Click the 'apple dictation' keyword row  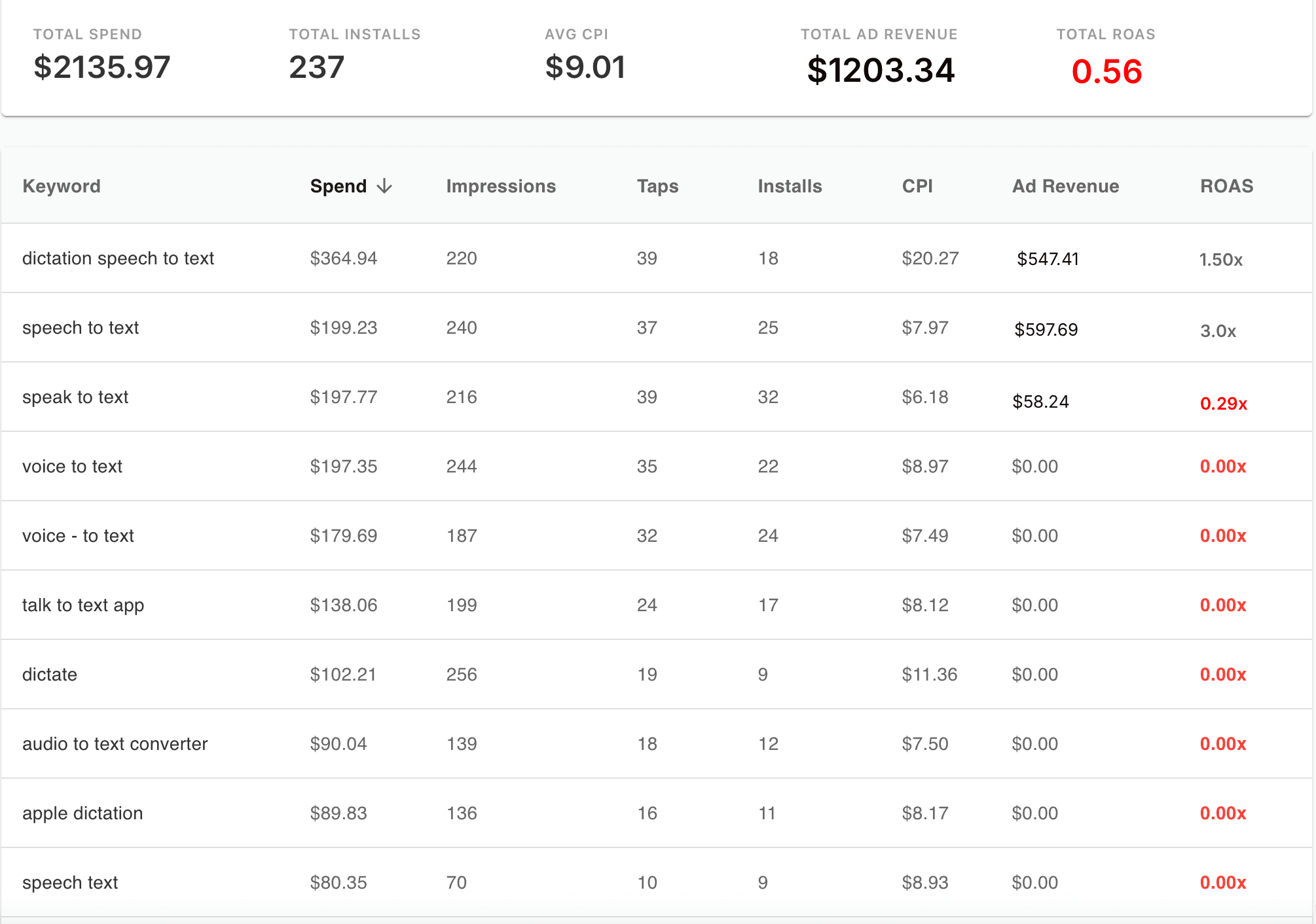[82, 813]
